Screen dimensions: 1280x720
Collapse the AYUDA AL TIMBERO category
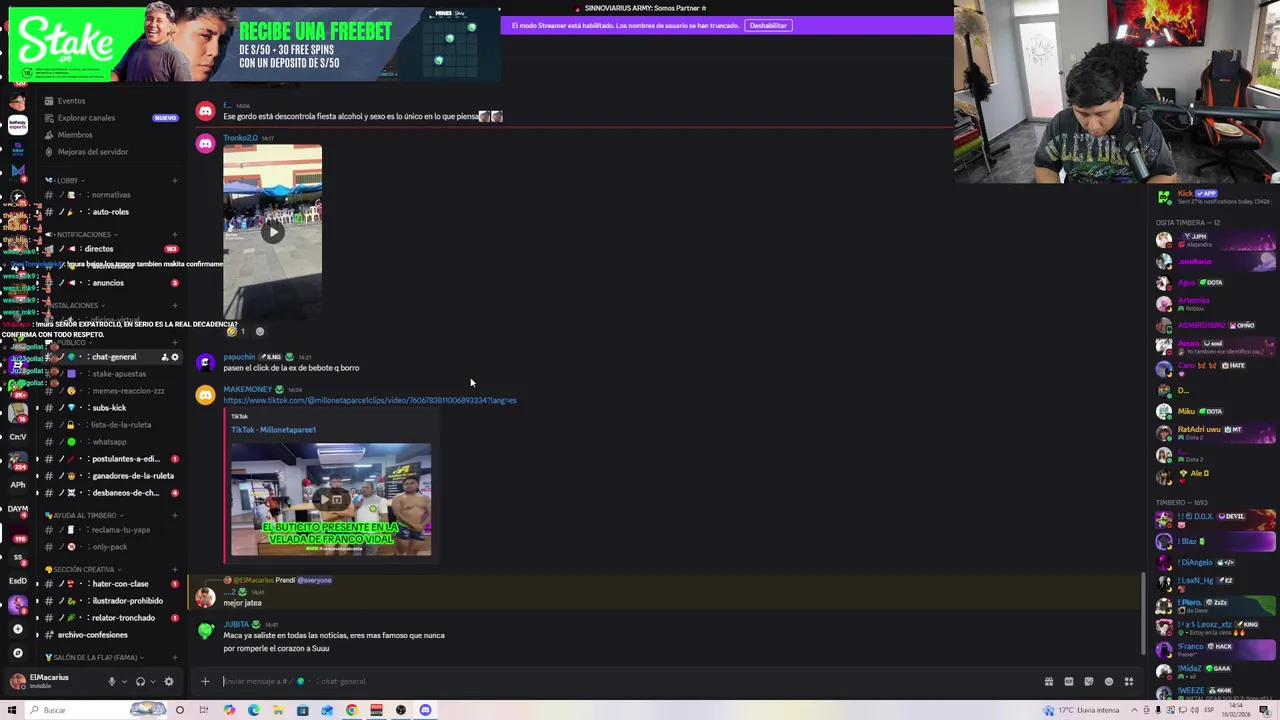coord(85,515)
